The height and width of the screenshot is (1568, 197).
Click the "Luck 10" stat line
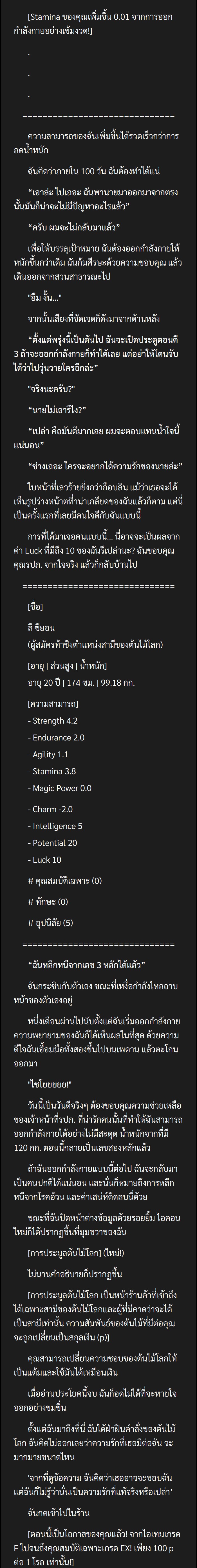point(44,860)
